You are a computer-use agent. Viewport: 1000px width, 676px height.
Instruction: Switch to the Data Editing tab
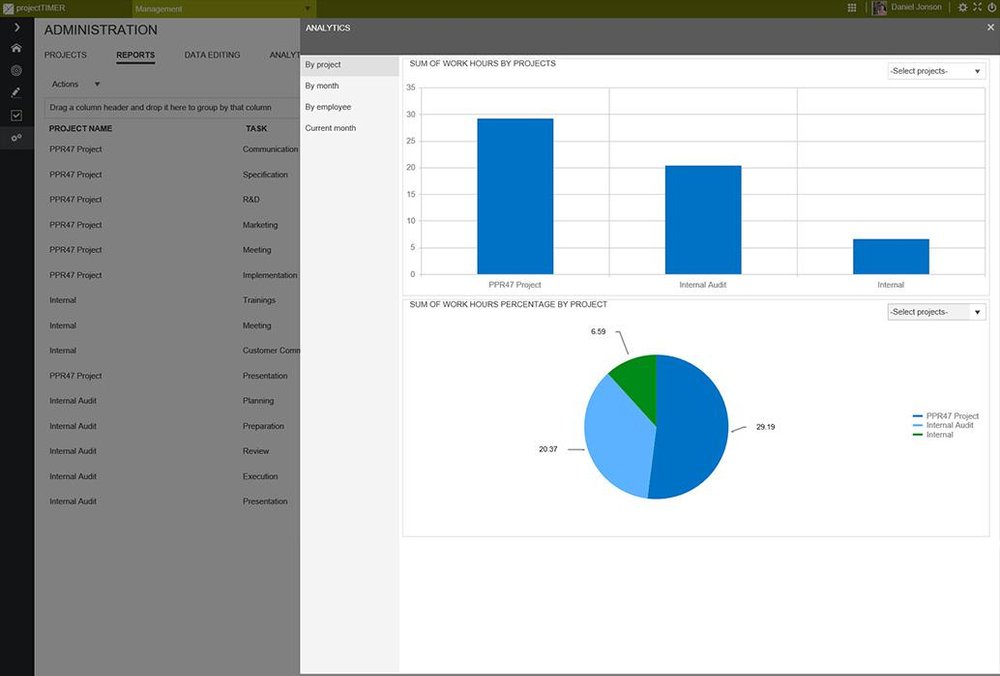212,55
